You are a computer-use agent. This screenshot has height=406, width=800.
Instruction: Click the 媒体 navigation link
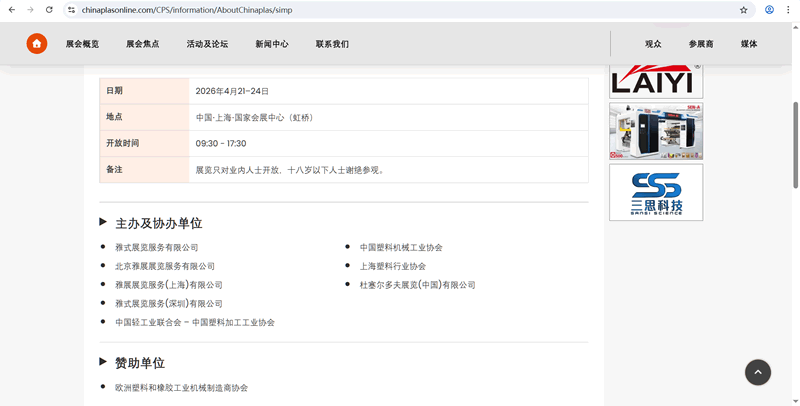click(x=749, y=44)
